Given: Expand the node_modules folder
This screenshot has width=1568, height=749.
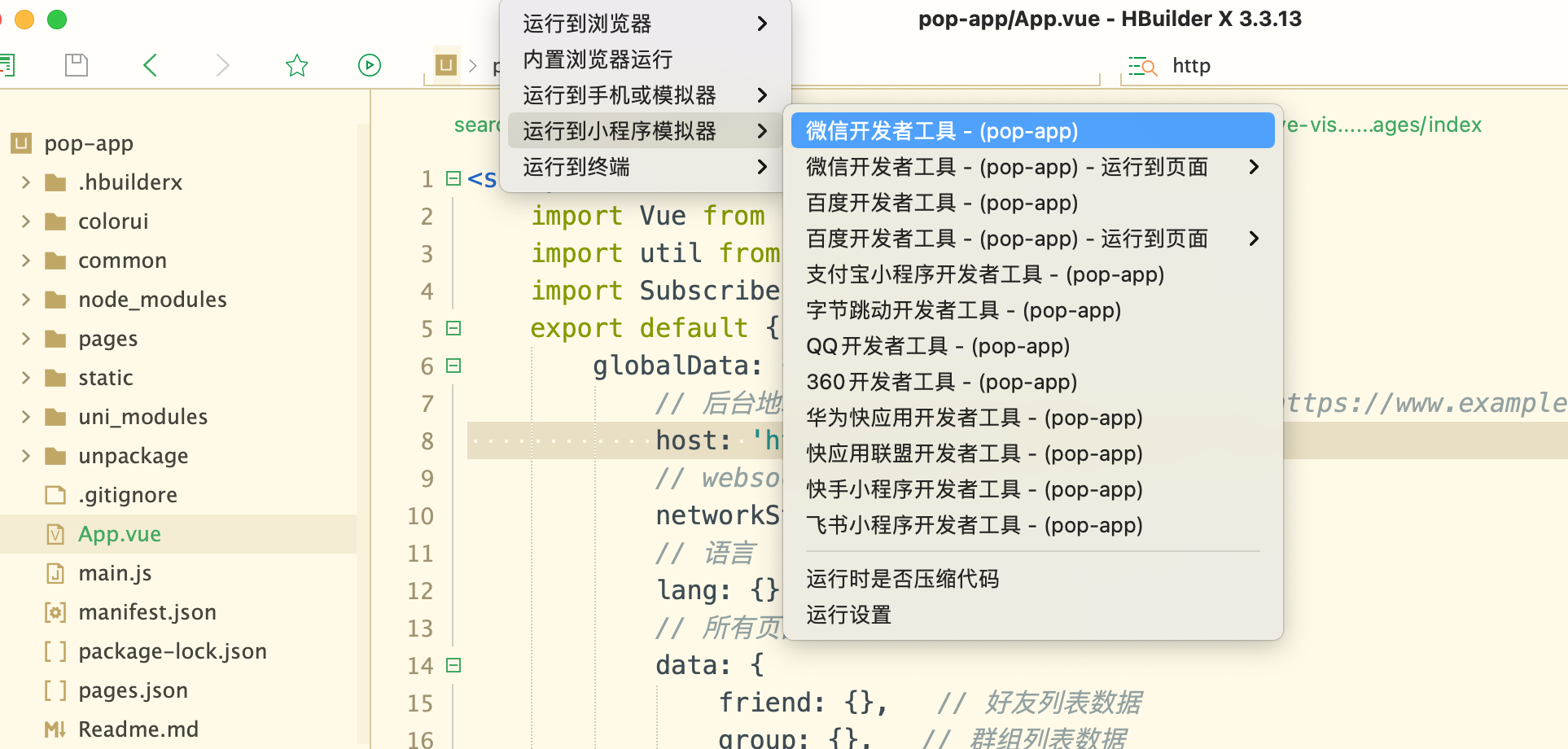Looking at the screenshot, I should click(x=26, y=299).
